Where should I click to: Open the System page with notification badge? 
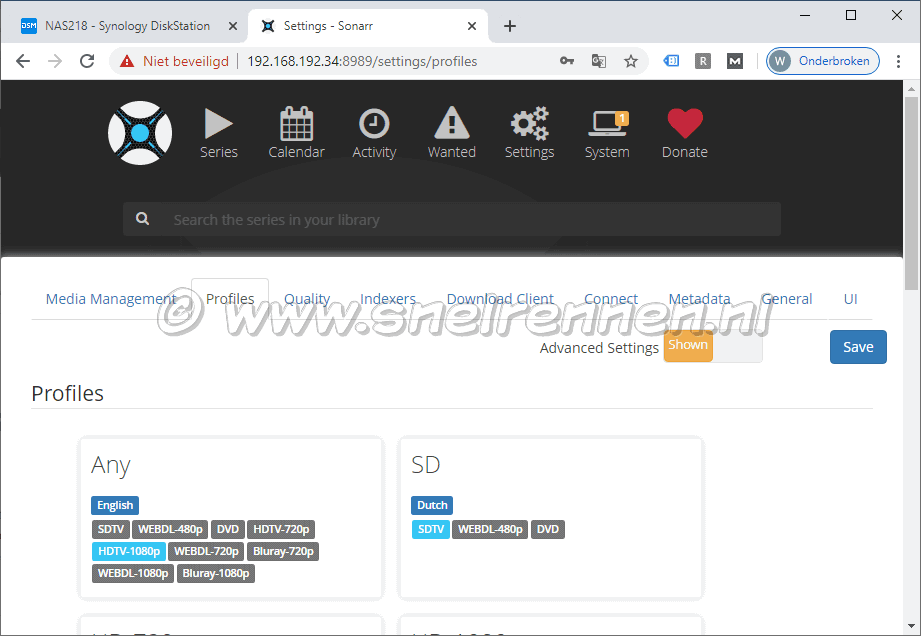tap(607, 134)
